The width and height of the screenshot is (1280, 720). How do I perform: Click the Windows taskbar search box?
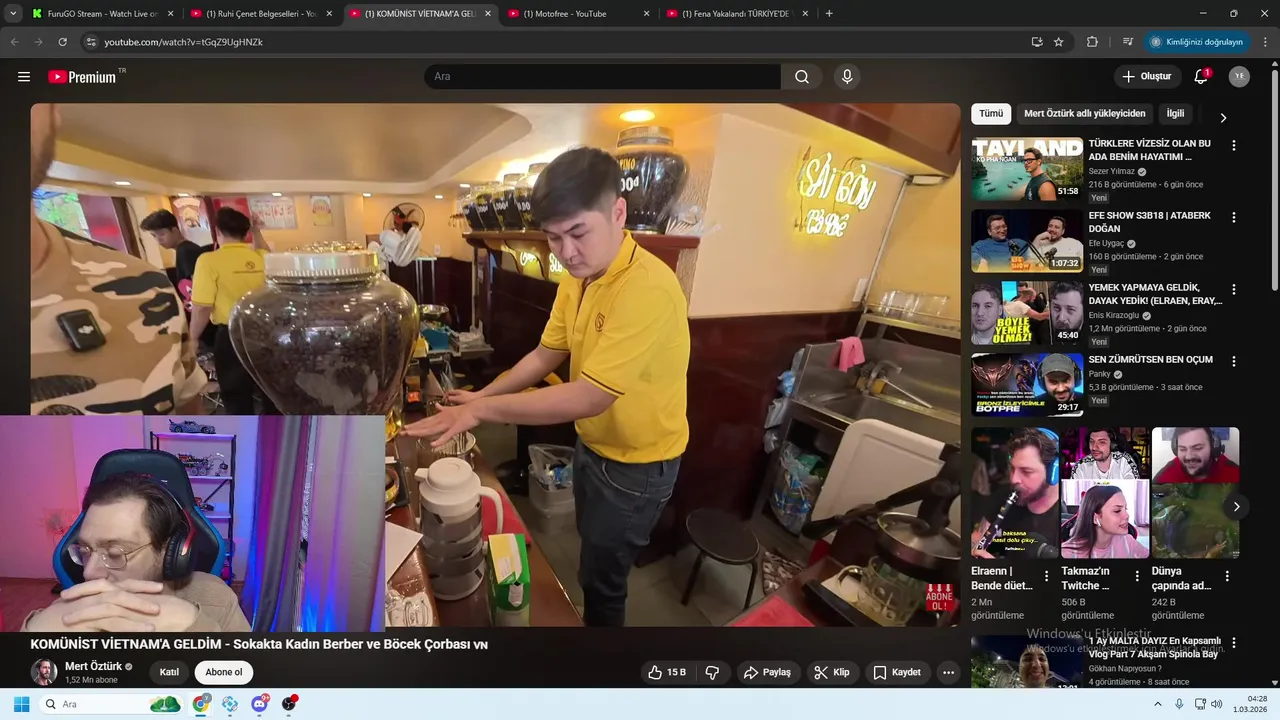112,704
